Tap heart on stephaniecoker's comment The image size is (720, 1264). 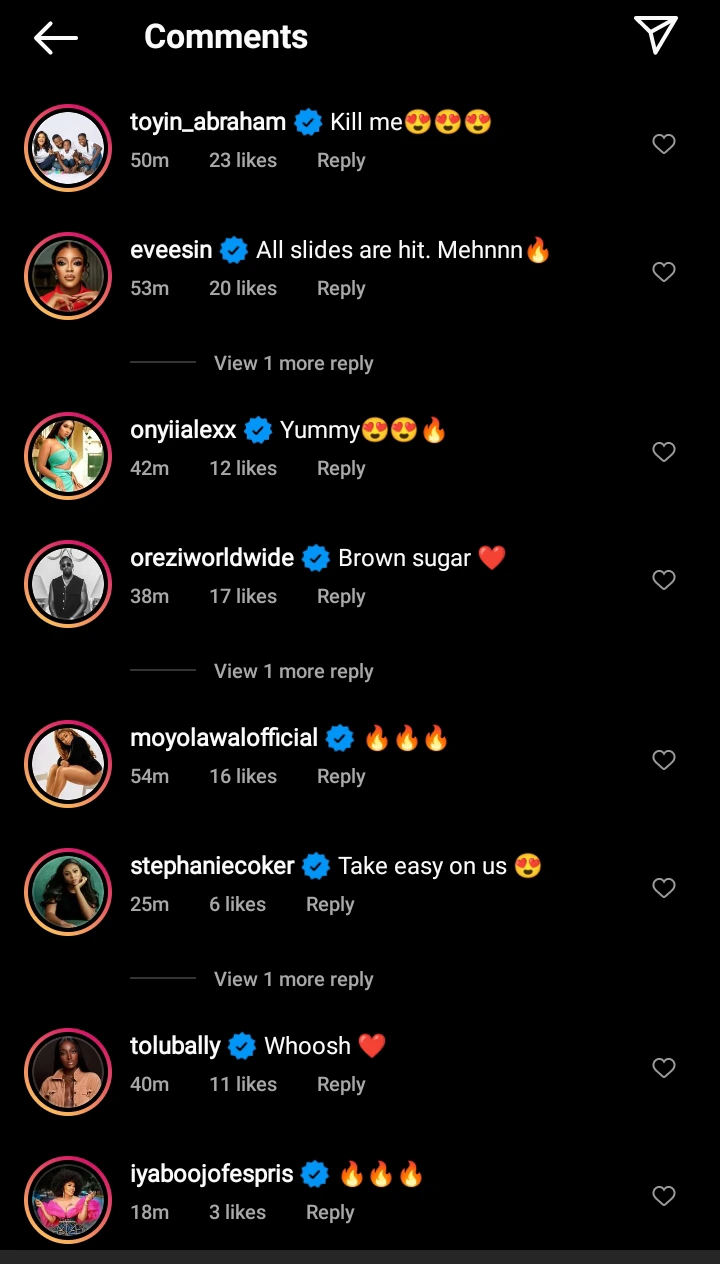(664, 888)
